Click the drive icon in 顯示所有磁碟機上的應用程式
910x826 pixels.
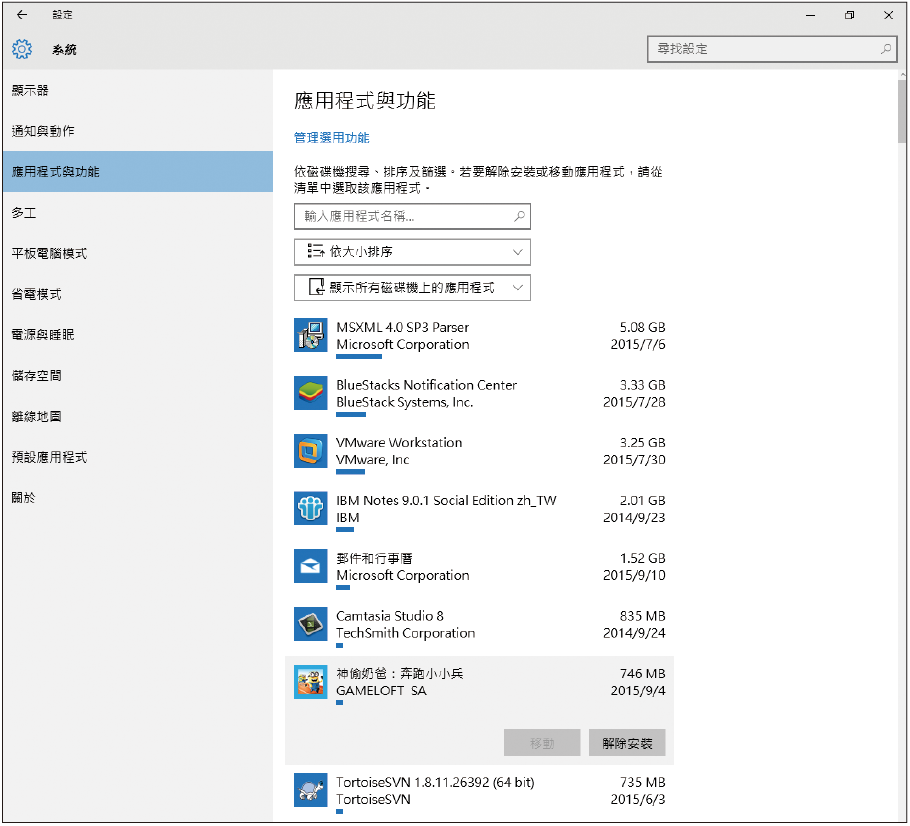316,287
